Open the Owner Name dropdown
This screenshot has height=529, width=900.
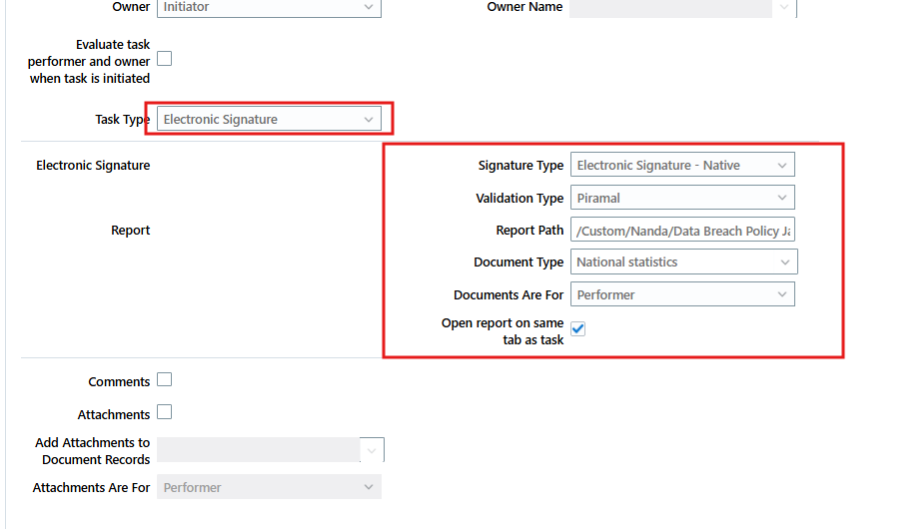coord(683,7)
